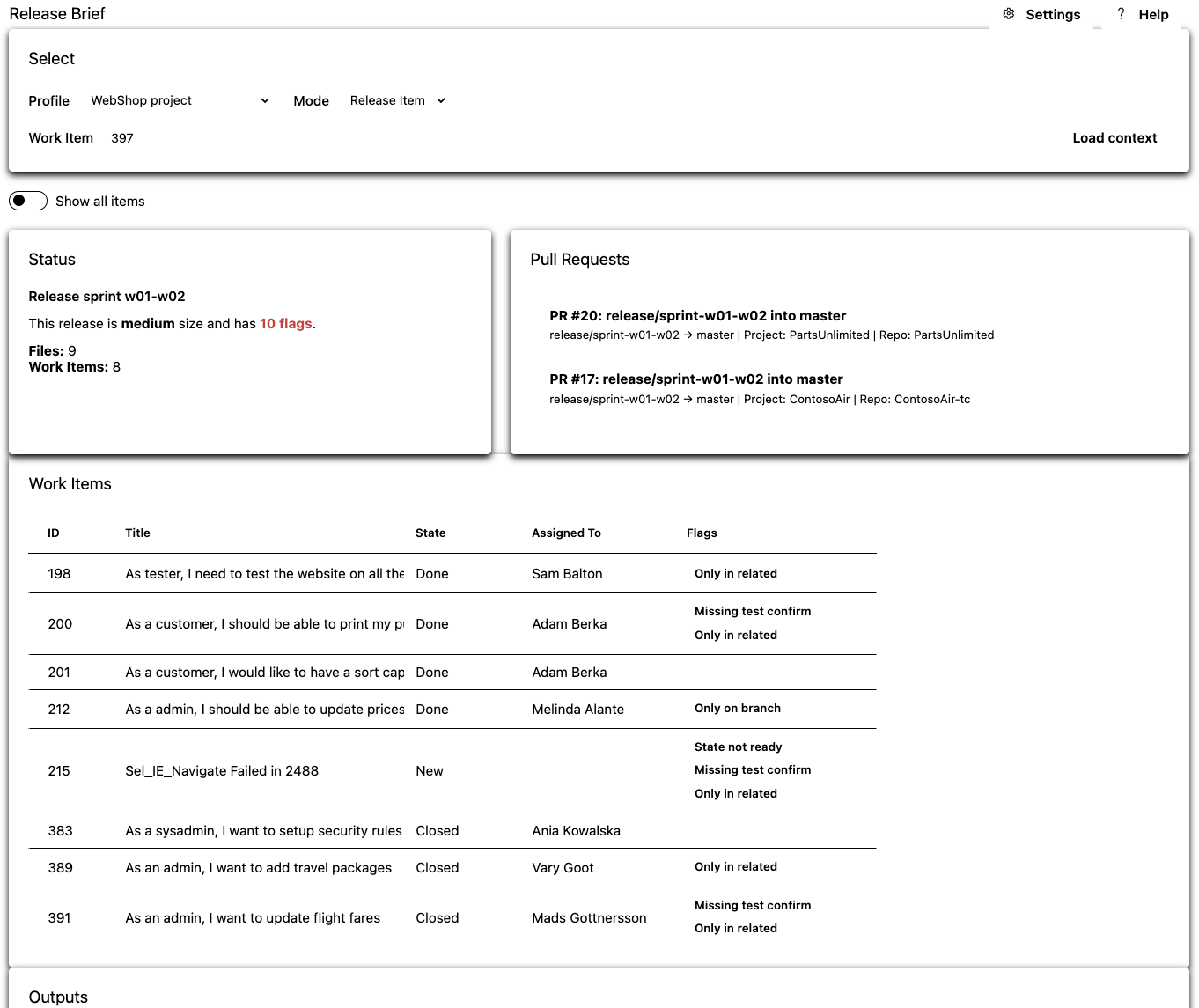This screenshot has height=1008, width=1199.
Task: Click the Only on branch flag for item 212
Action: point(737,708)
